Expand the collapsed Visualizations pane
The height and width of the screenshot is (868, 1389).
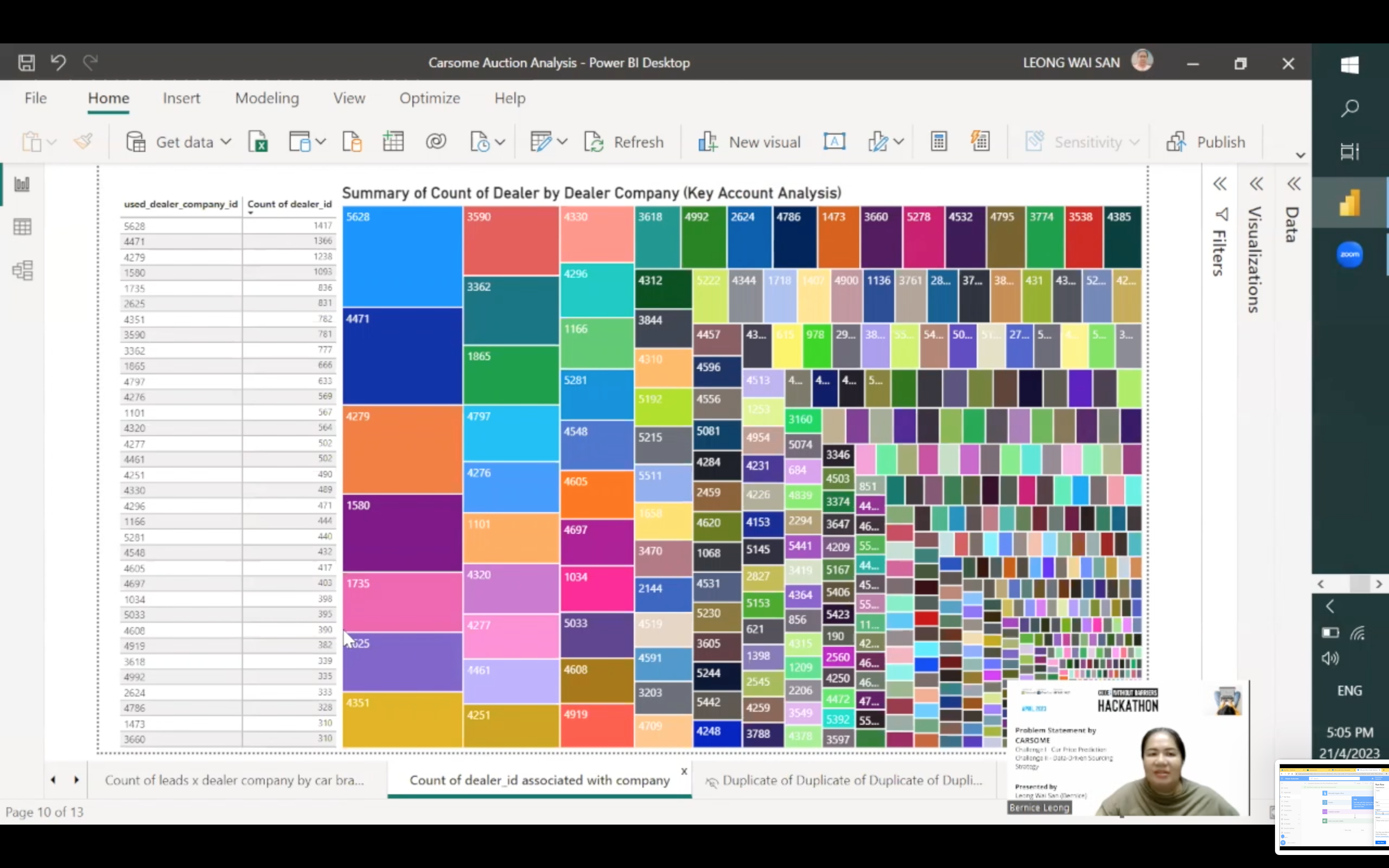tap(1257, 184)
